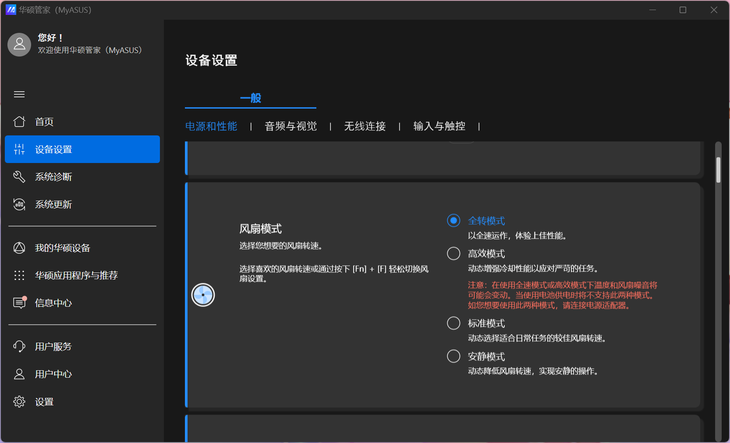Screen dimensions: 730x443
Task: Switch to the 一般 tab
Action: tap(250, 98)
